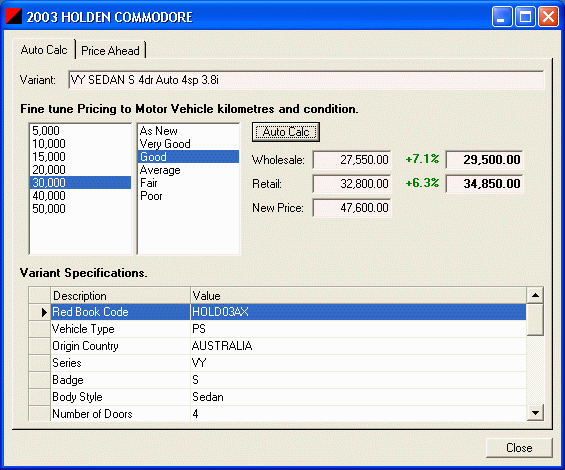Image resolution: width=565 pixels, height=470 pixels.
Task: Choose the Fair condition
Action: pyautogui.click(x=188, y=182)
